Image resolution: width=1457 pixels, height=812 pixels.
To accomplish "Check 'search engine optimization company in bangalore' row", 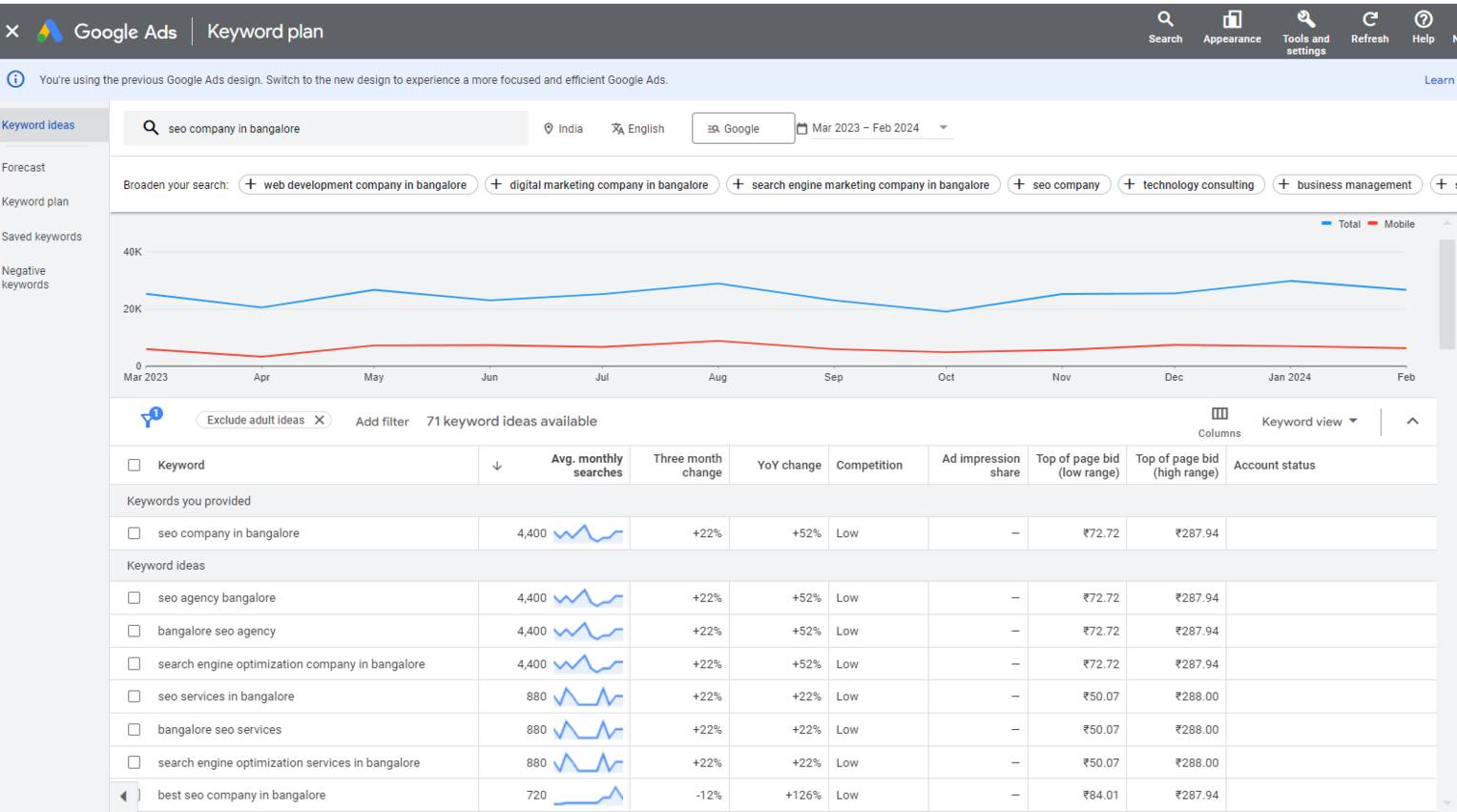I will 134,664.
